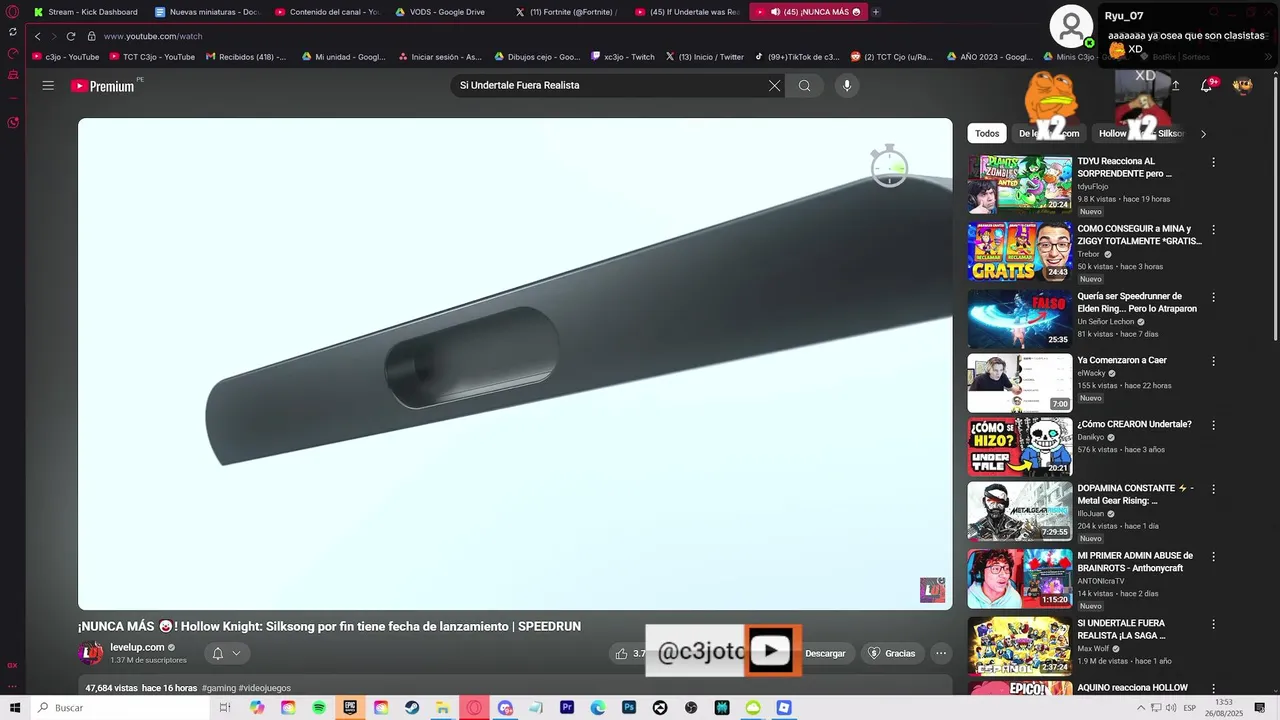
Task: Open options for SI UNDERTALE FUERA REALISTA video
Action: point(1214,624)
